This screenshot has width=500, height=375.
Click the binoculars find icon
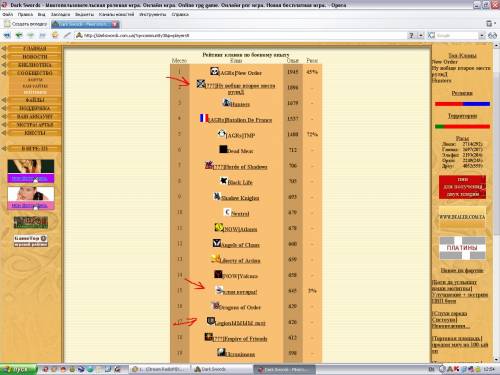(x=492, y=35)
